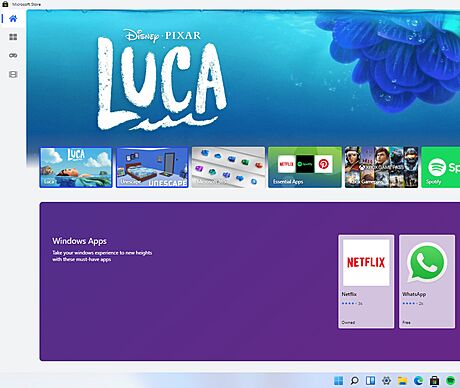Screen dimensions: 460x388
Task: Open Widgets panel from taskbar
Action: click(370, 380)
